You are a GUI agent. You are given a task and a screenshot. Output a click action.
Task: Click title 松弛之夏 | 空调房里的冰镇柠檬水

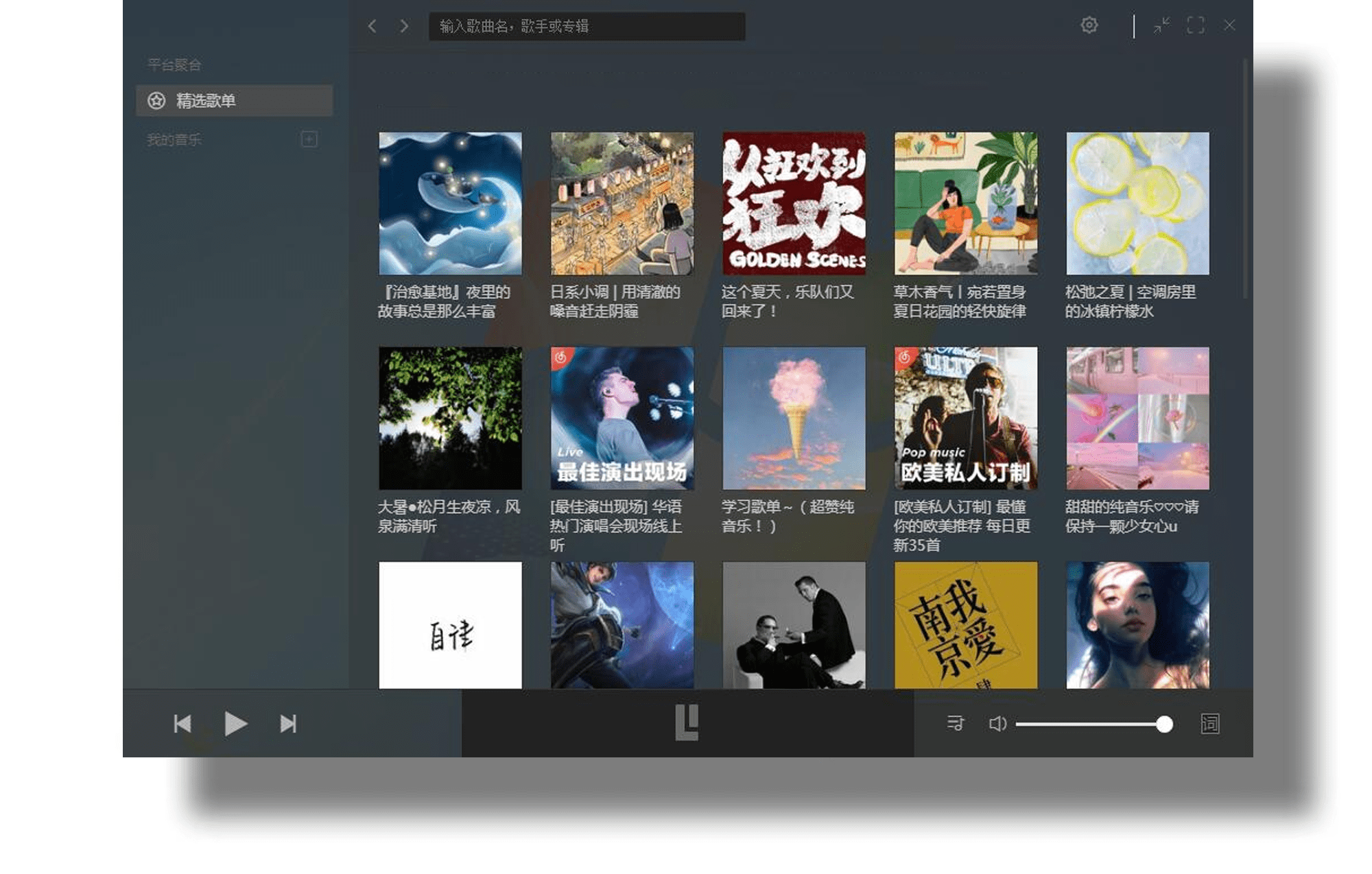point(1131,302)
